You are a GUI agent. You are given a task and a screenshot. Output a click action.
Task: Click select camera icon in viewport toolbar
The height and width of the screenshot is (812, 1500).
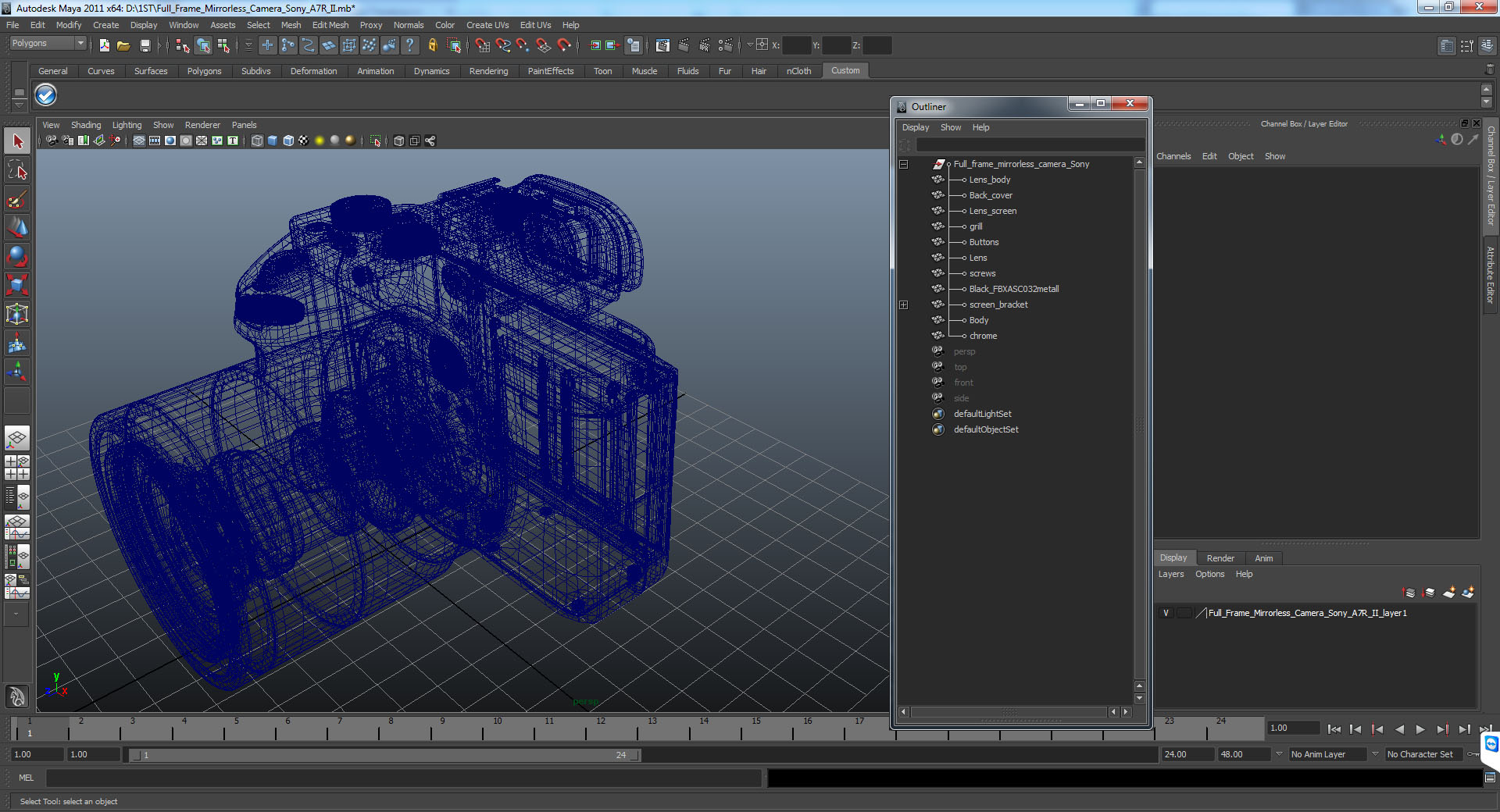(52, 141)
